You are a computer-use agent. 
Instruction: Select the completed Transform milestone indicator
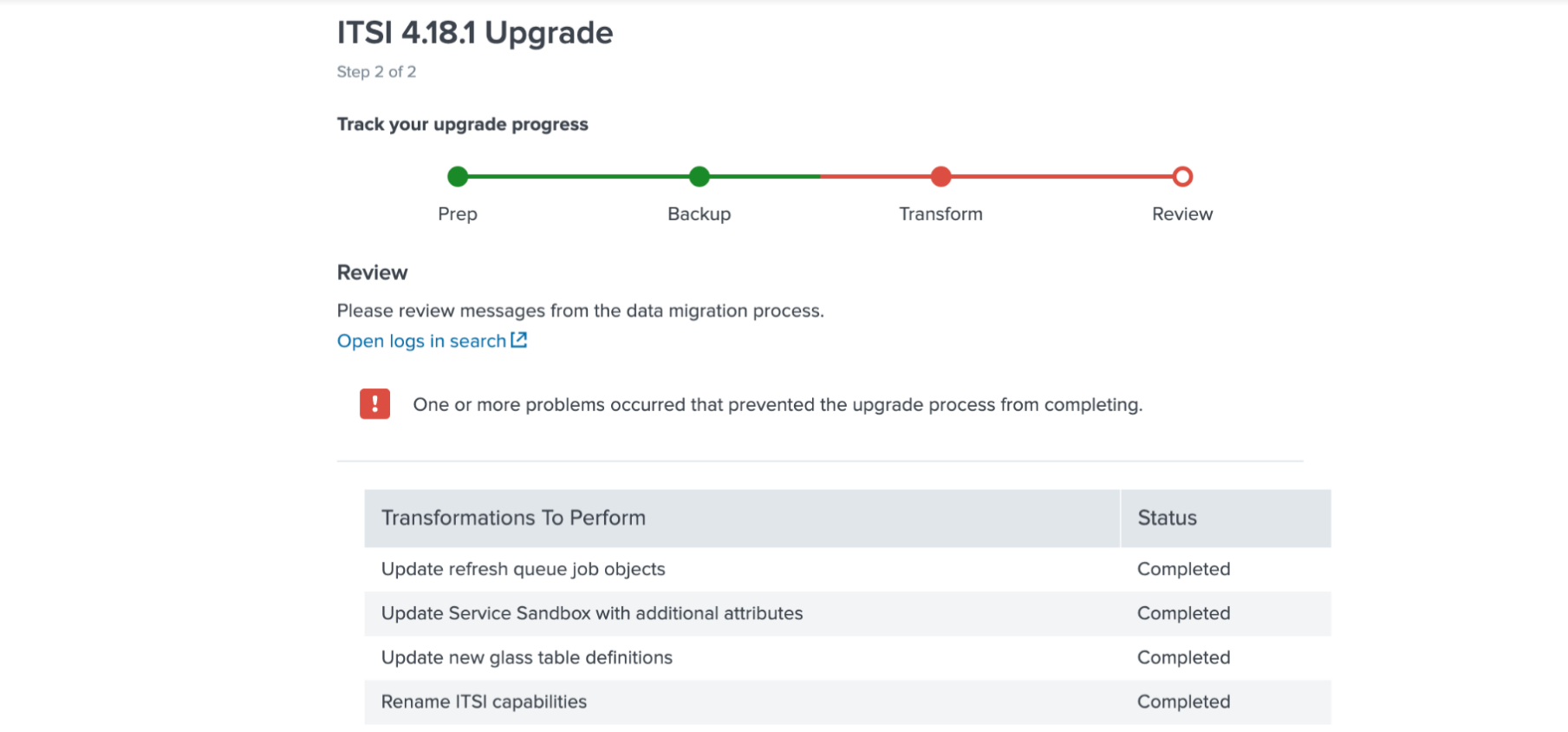pos(940,176)
